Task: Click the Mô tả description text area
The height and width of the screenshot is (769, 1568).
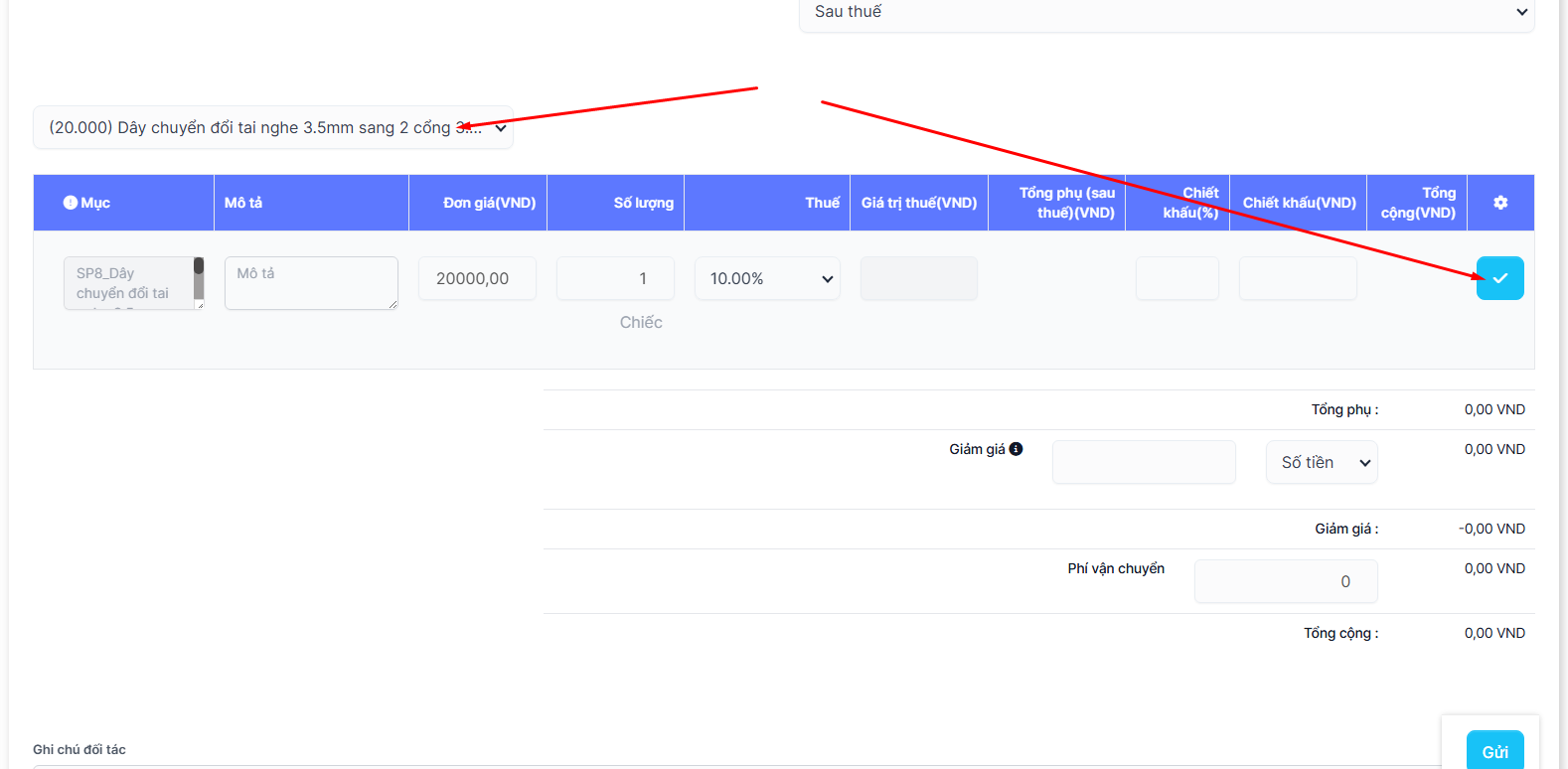Action: click(311, 283)
